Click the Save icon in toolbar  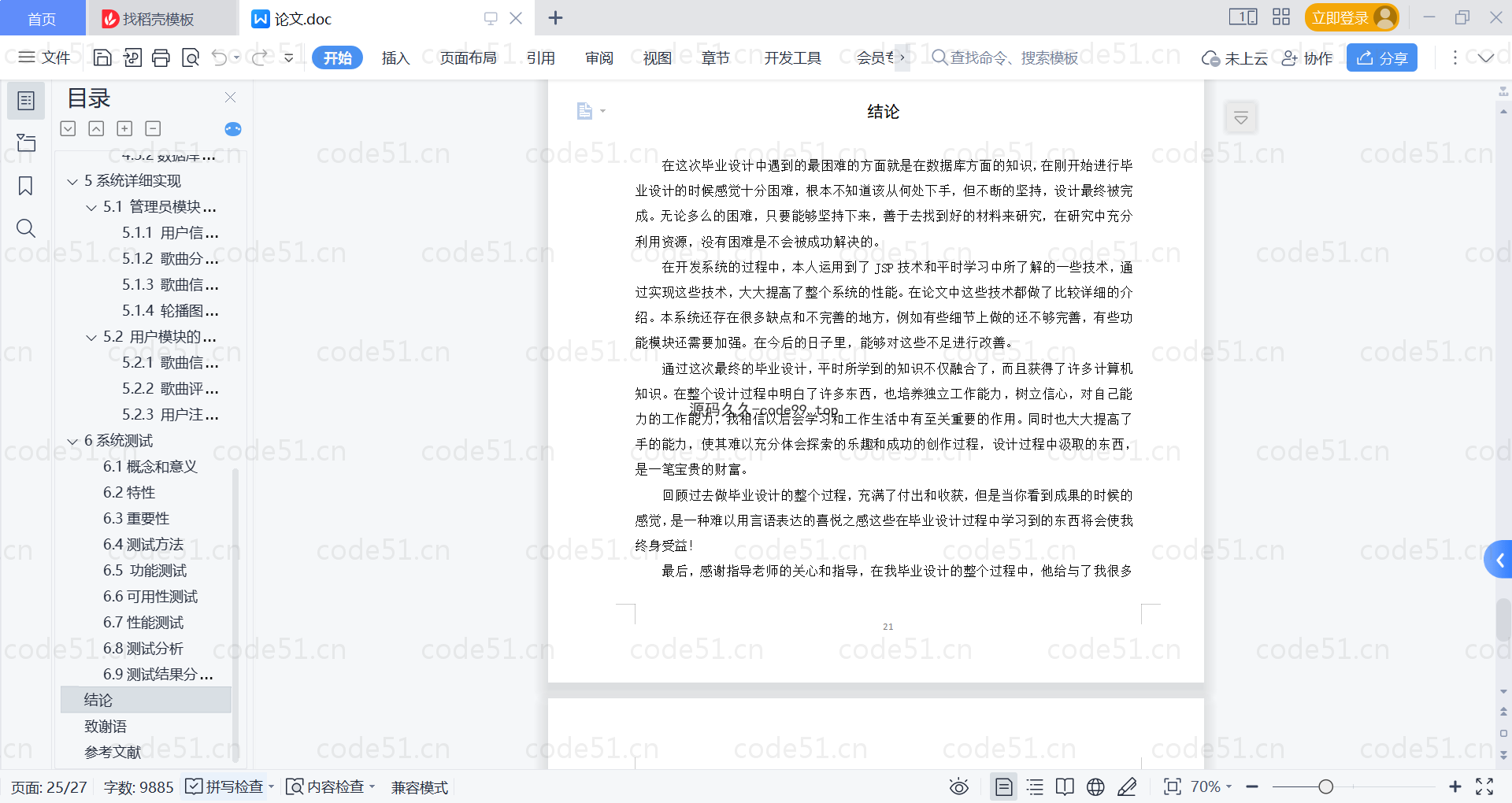tap(102, 57)
